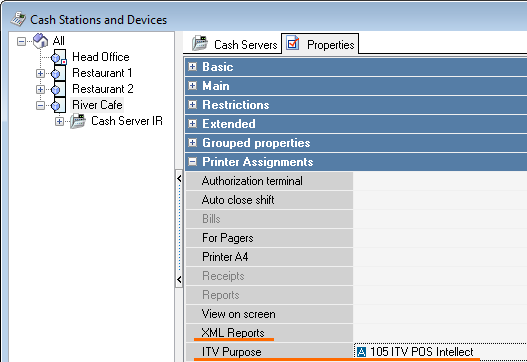Select the Receipts property row
527x362 pixels.
click(x=269, y=276)
